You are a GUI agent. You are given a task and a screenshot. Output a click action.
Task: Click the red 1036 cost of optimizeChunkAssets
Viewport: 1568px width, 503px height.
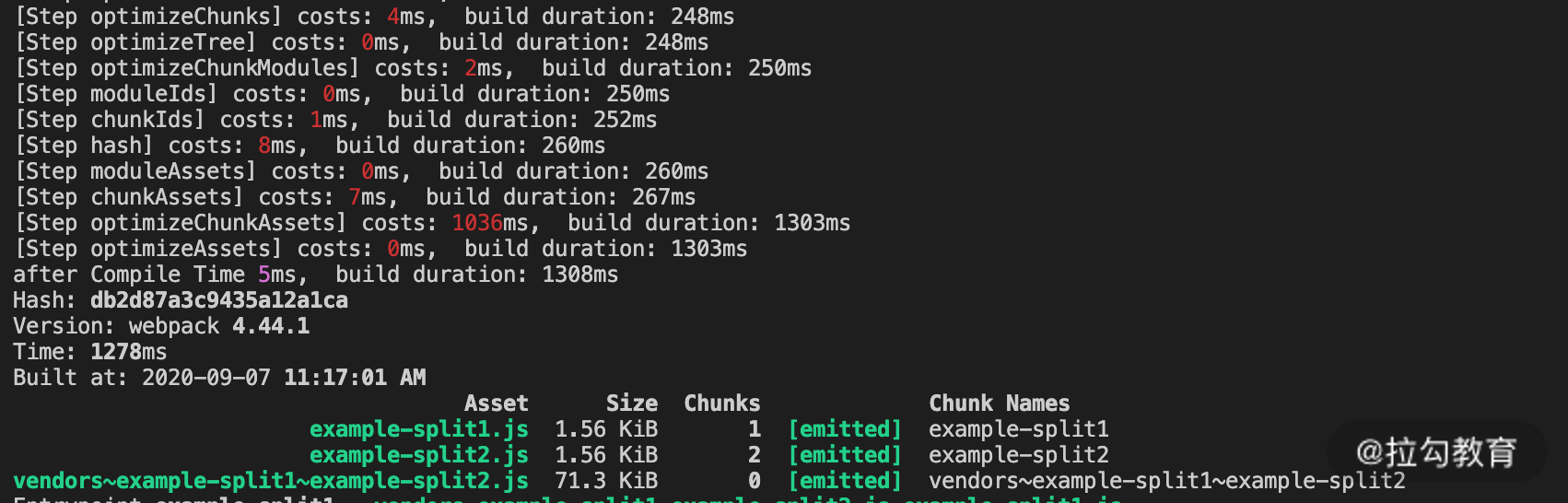tap(476, 223)
